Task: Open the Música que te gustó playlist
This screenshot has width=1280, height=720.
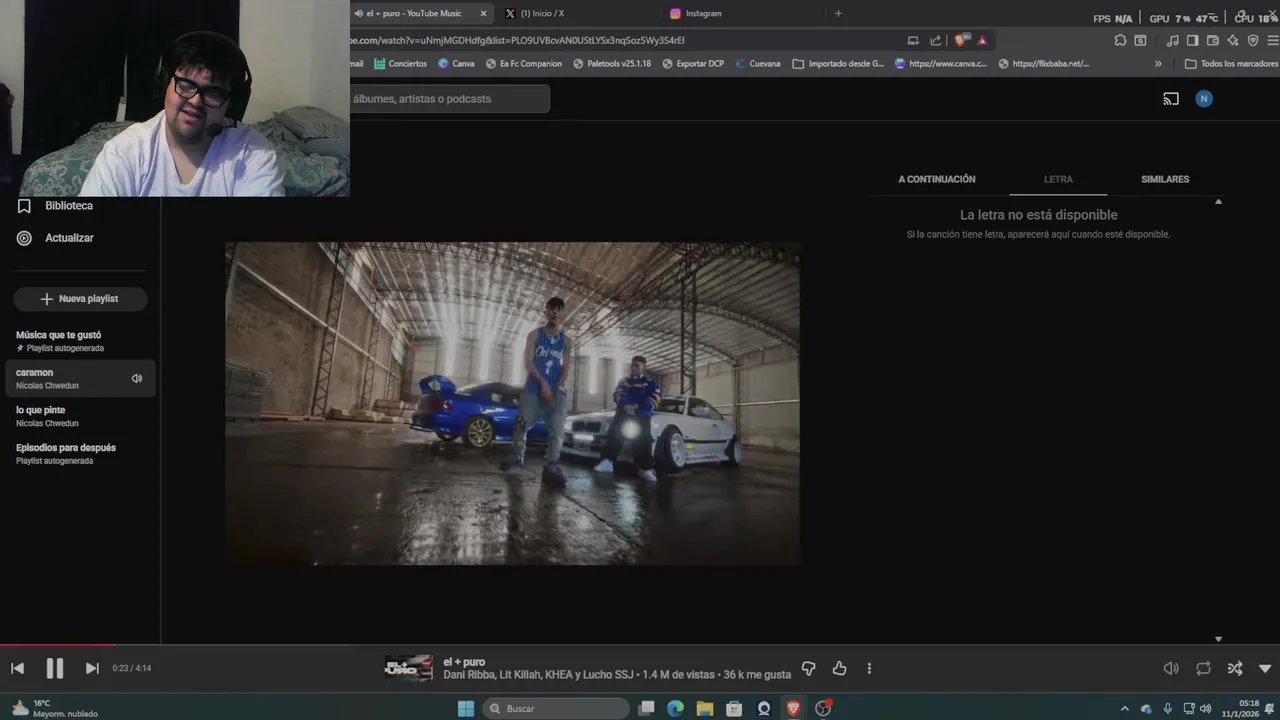Action: pyautogui.click(x=80, y=341)
